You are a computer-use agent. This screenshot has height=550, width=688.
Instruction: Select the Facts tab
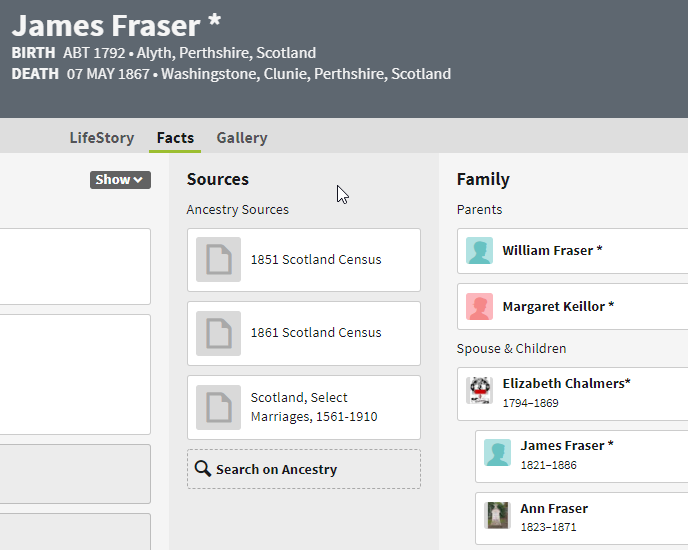coord(175,138)
